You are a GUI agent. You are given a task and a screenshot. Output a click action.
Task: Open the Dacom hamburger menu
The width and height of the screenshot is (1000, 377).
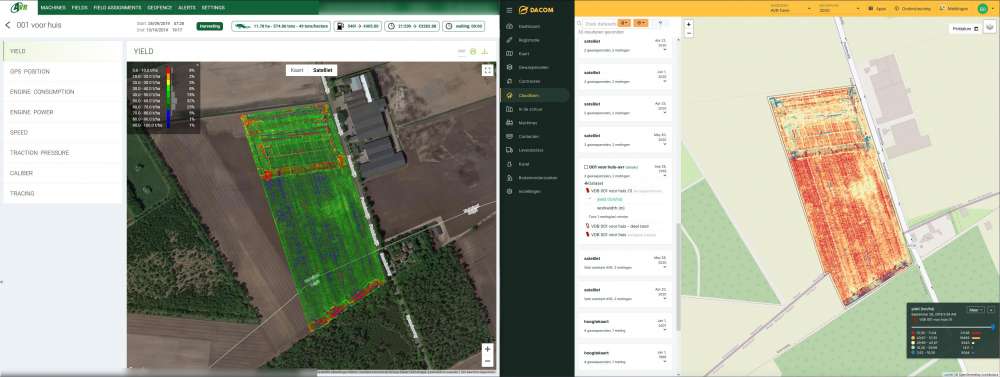point(509,9)
